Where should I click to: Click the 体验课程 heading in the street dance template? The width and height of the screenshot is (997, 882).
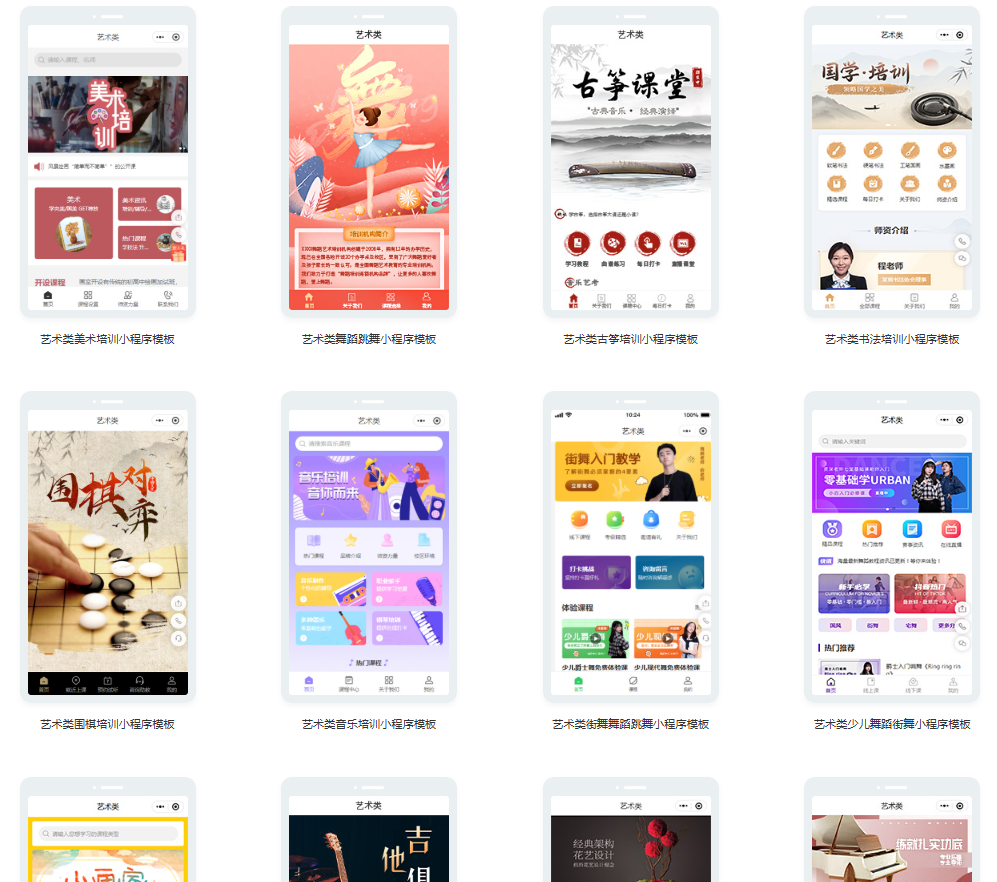click(x=577, y=607)
